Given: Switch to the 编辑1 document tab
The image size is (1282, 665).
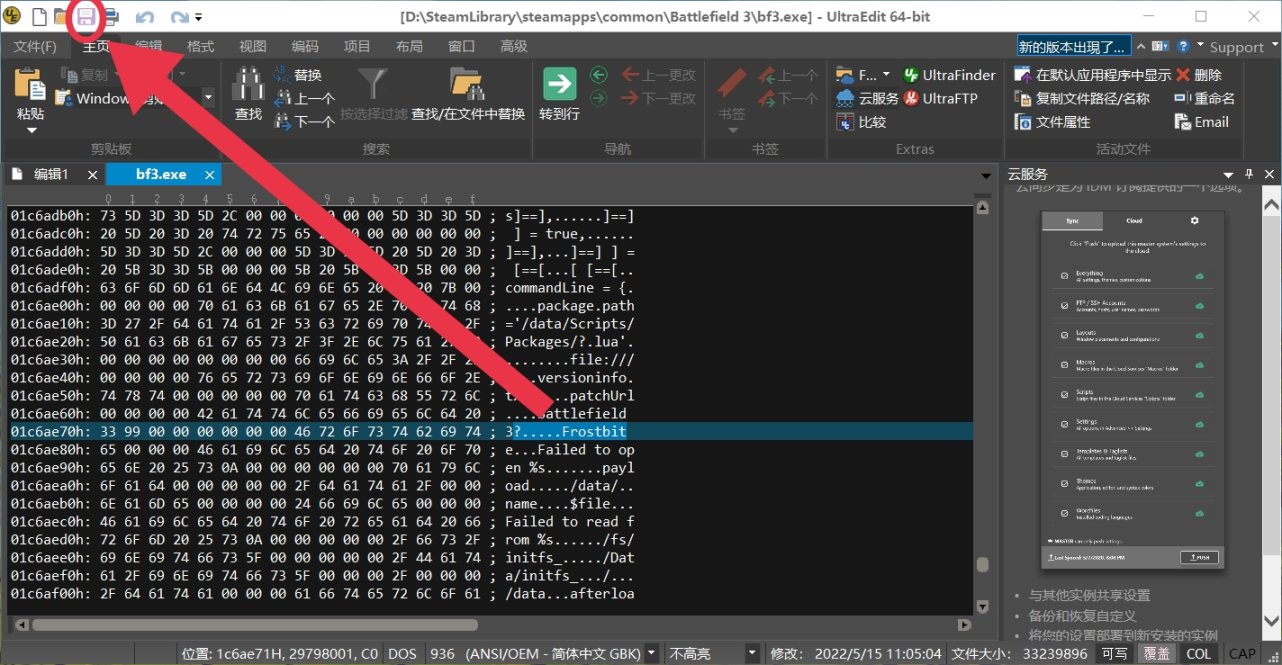Looking at the screenshot, I should 52,173.
